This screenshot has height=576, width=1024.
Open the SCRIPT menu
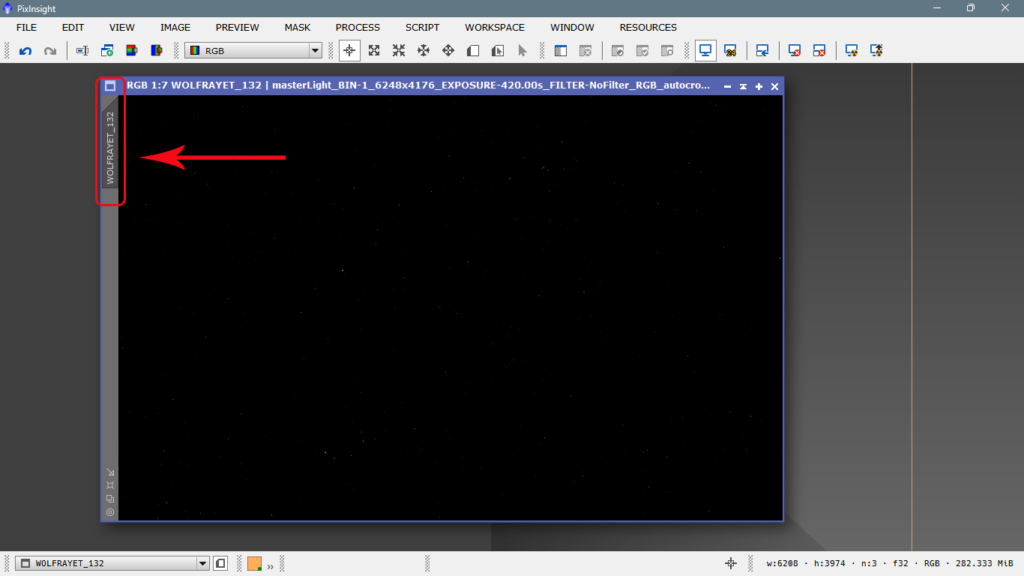coord(423,27)
